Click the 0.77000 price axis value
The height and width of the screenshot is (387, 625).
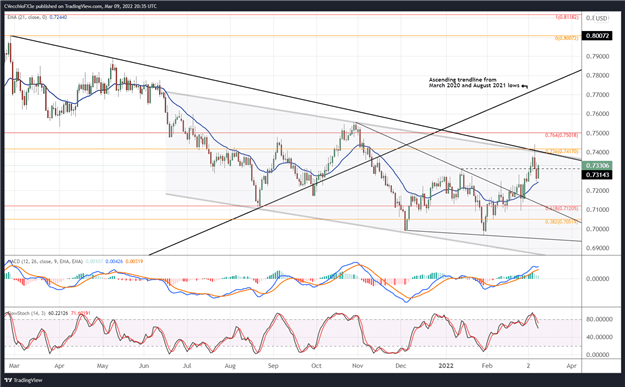coord(597,95)
